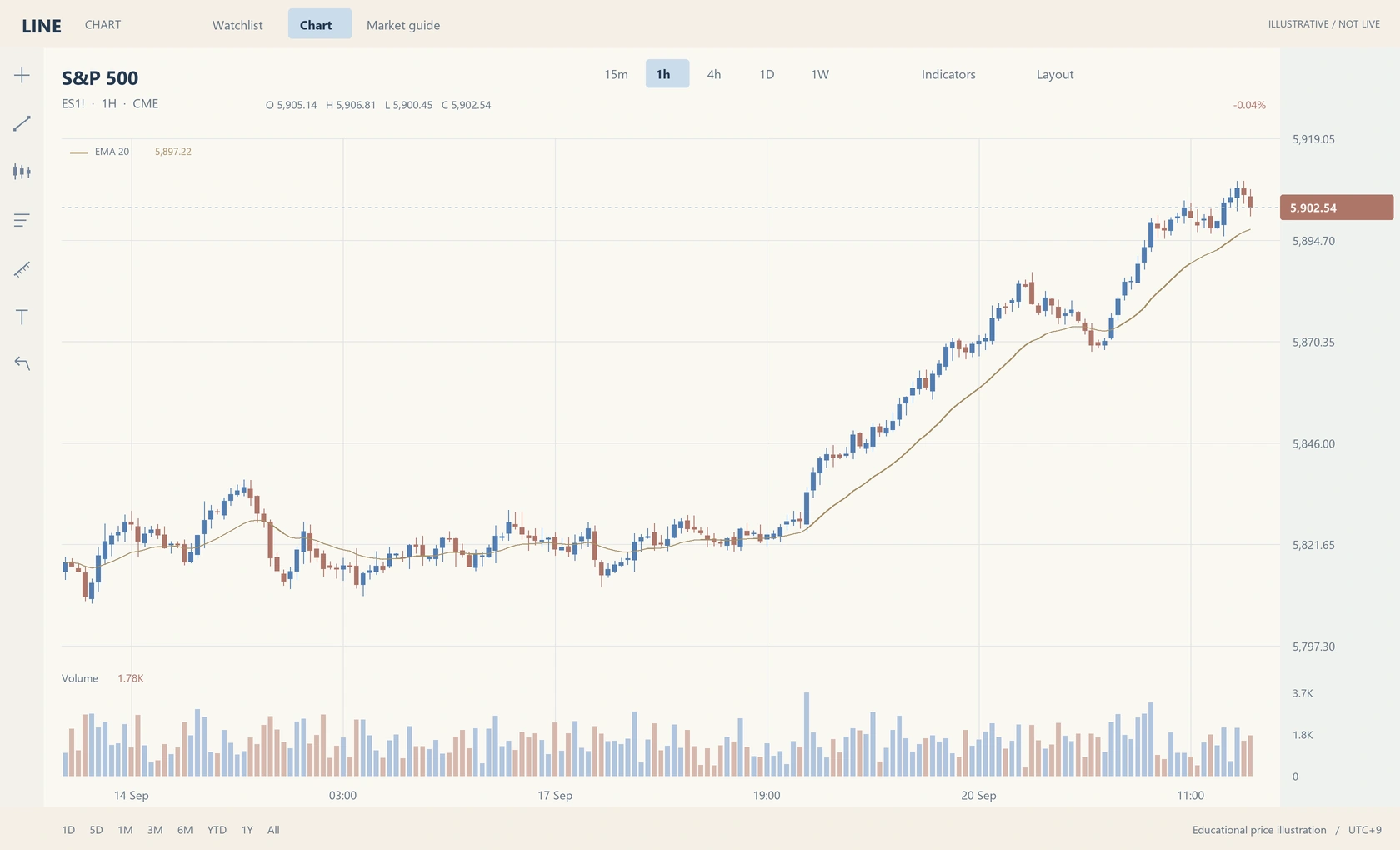Screen dimensions: 1400x850
Task: Click the current price tag 5,902.54
Action: [1336, 207]
